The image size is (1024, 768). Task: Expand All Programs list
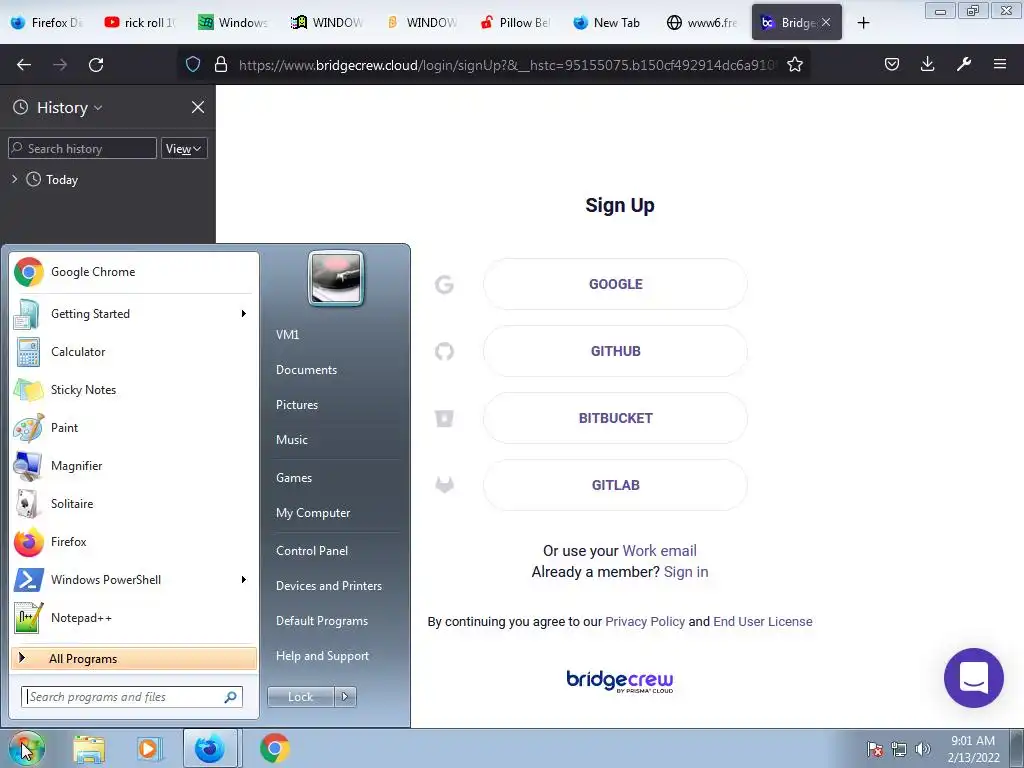[x=133, y=658]
